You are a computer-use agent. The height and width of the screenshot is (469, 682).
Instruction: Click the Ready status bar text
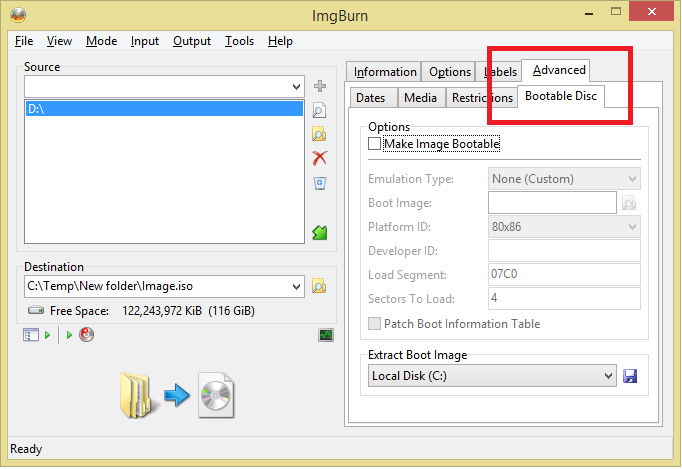coord(26,449)
